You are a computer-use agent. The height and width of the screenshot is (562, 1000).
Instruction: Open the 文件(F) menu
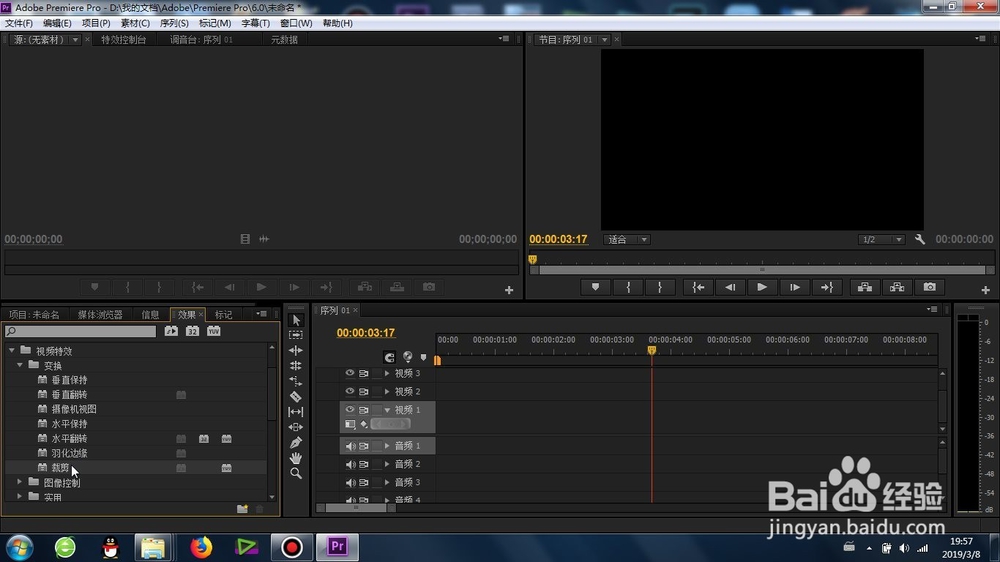[x=19, y=23]
